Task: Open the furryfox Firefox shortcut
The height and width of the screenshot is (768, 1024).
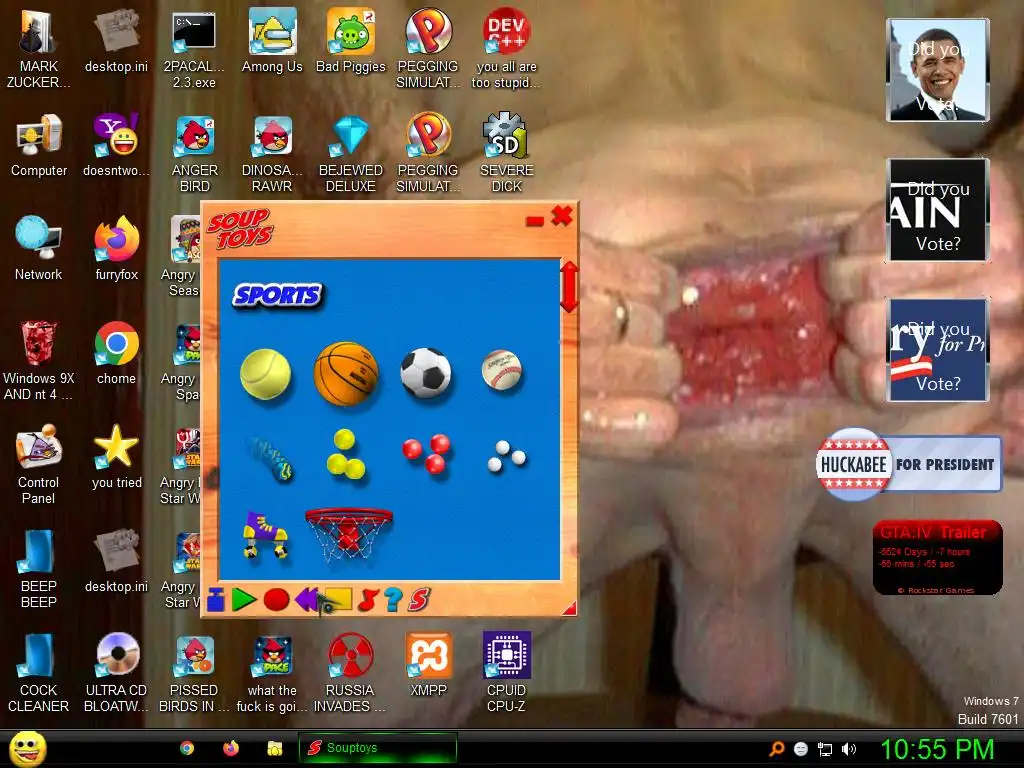Action: pyautogui.click(x=116, y=249)
